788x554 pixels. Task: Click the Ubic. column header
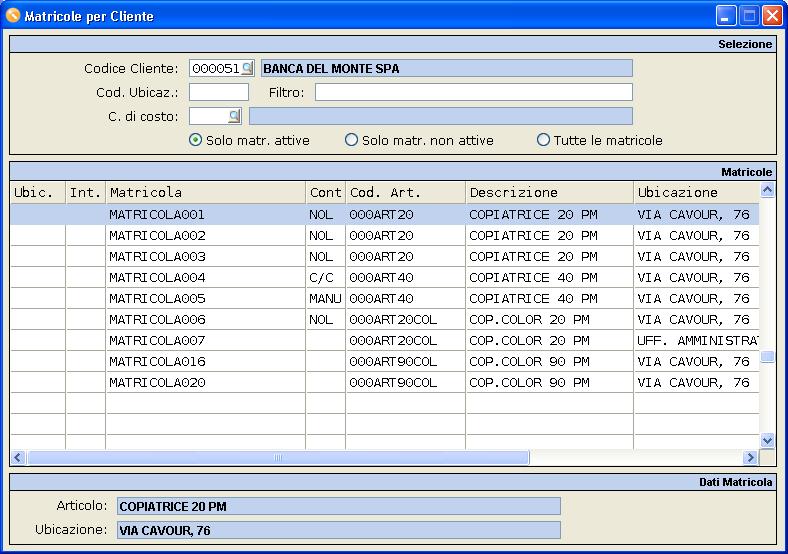tap(38, 192)
